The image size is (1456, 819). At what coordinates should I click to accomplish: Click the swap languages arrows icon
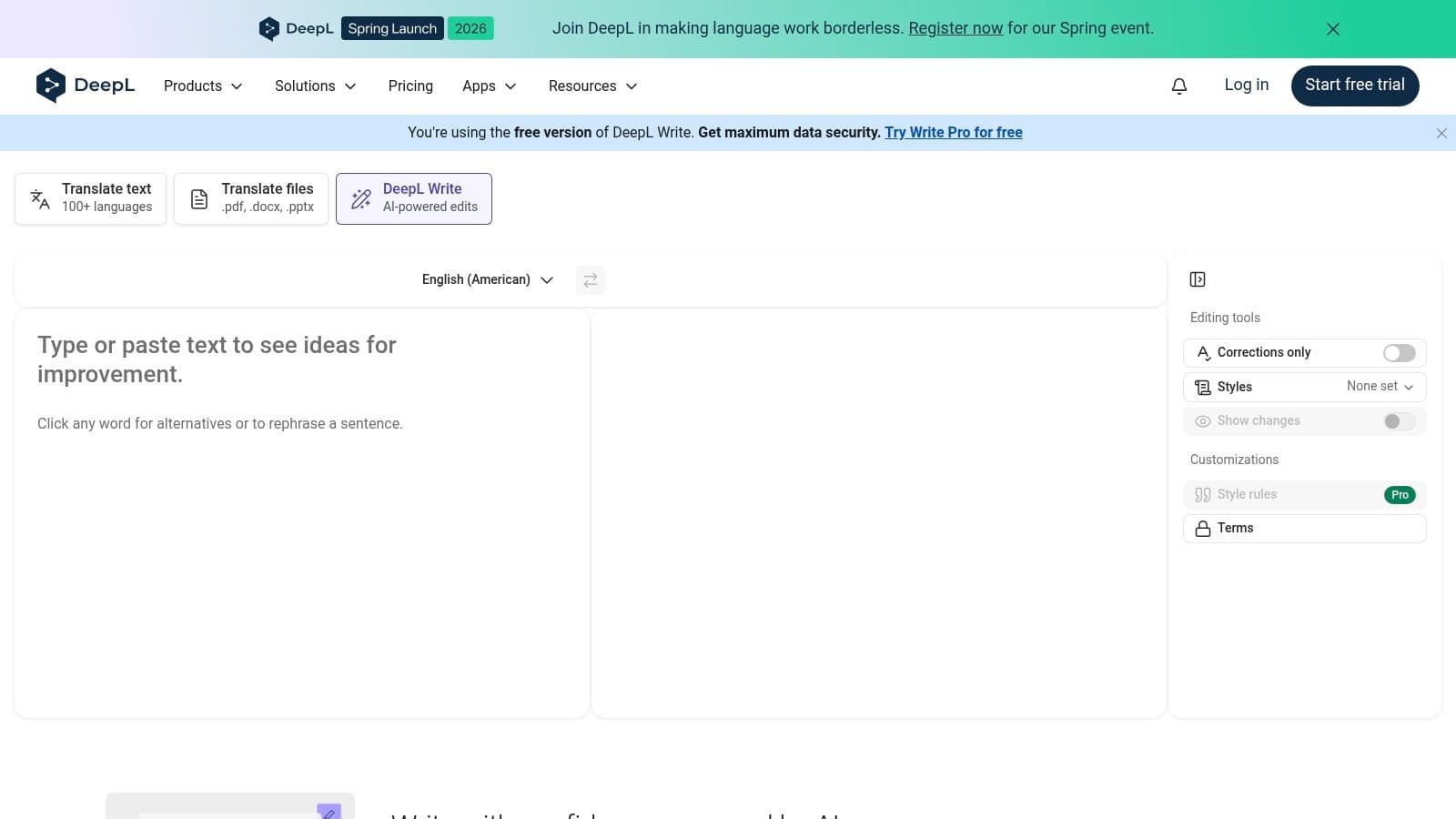[591, 280]
